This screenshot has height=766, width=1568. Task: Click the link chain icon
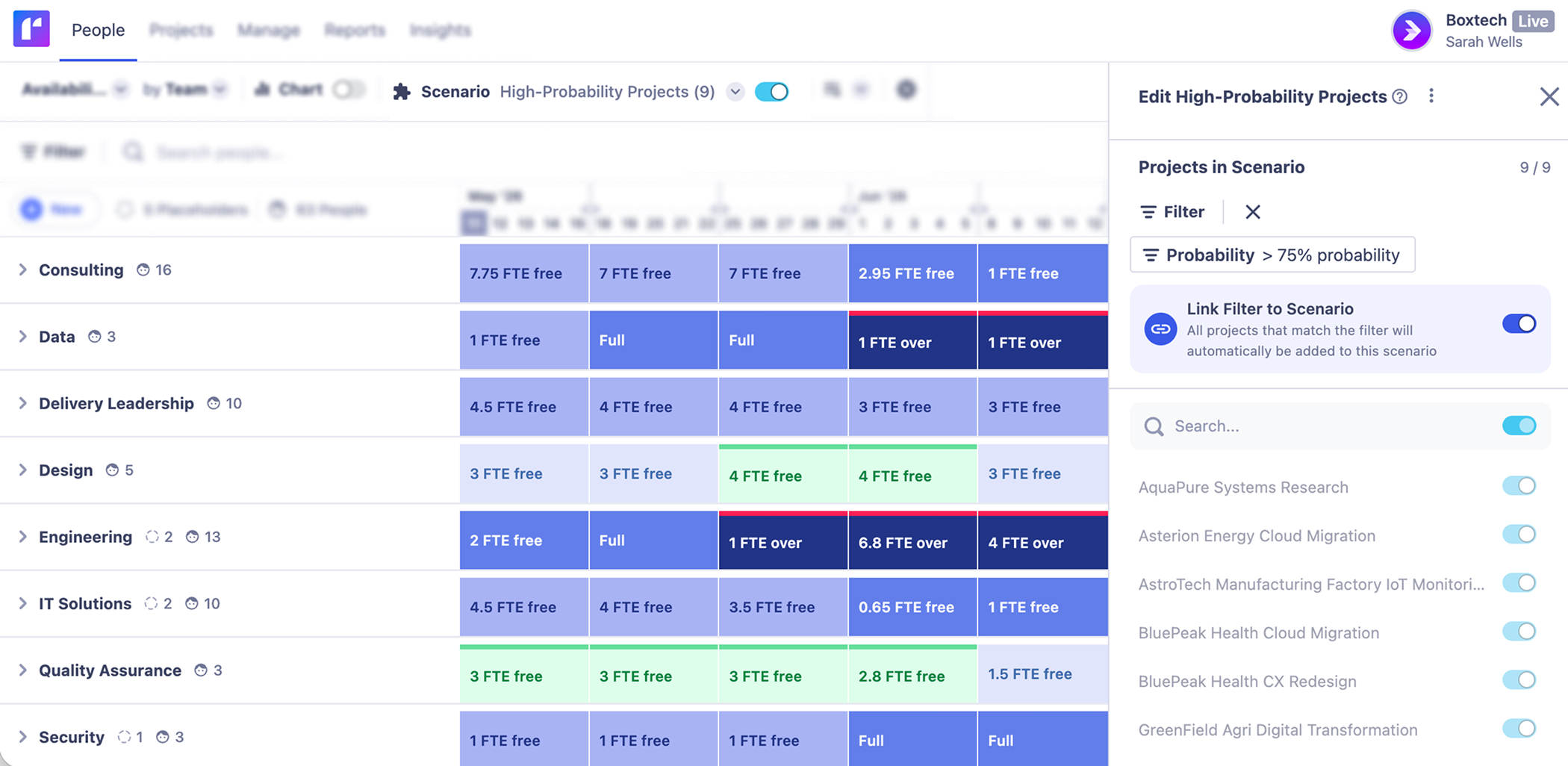(1160, 328)
